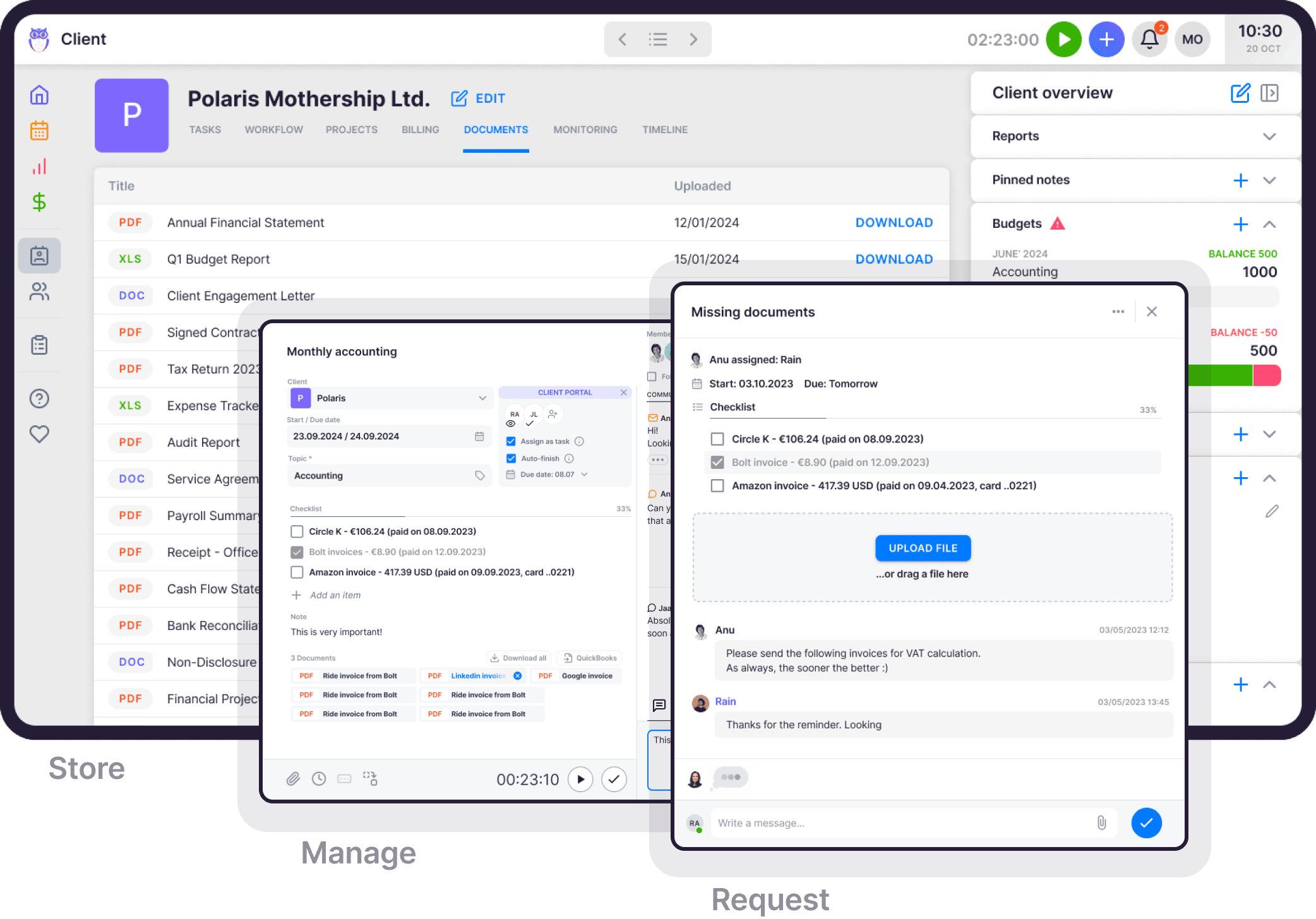Toggle the Auto-finish checkbox
This screenshot has width=1316, height=919.
click(511, 458)
